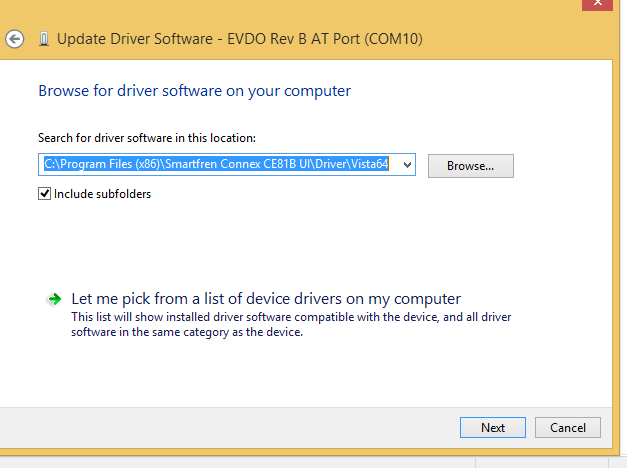Click the device icon beside the window title
This screenshot has width=627, height=468.
coord(42,40)
